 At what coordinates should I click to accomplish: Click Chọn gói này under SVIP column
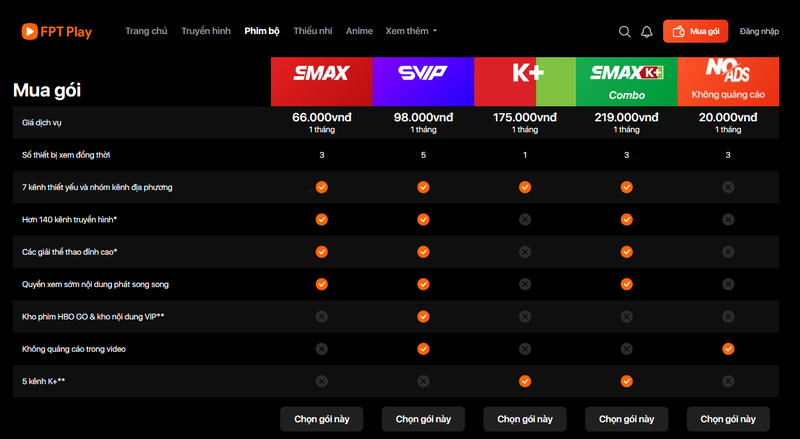coord(423,419)
